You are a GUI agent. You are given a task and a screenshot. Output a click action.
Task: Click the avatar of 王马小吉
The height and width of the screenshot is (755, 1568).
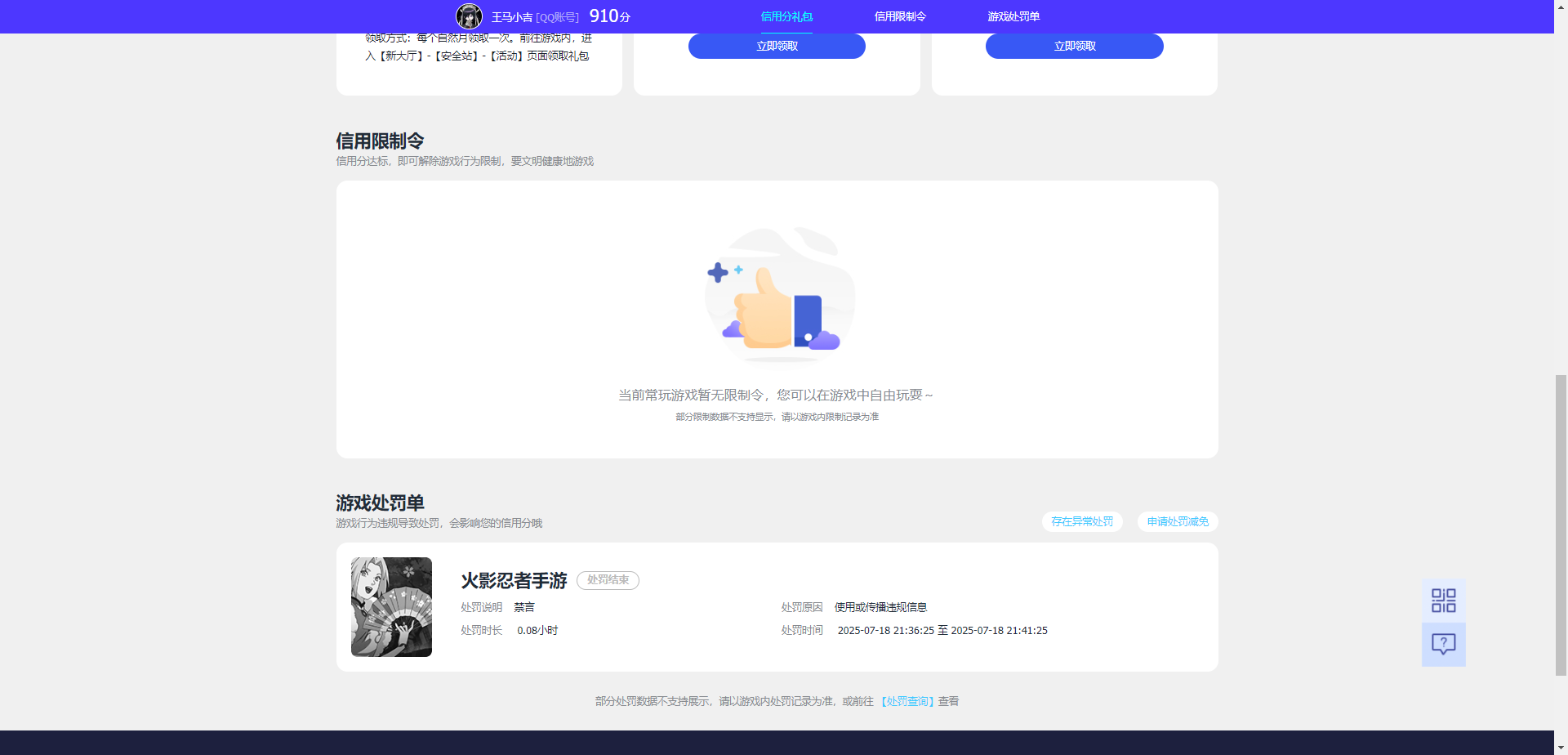pyautogui.click(x=470, y=16)
